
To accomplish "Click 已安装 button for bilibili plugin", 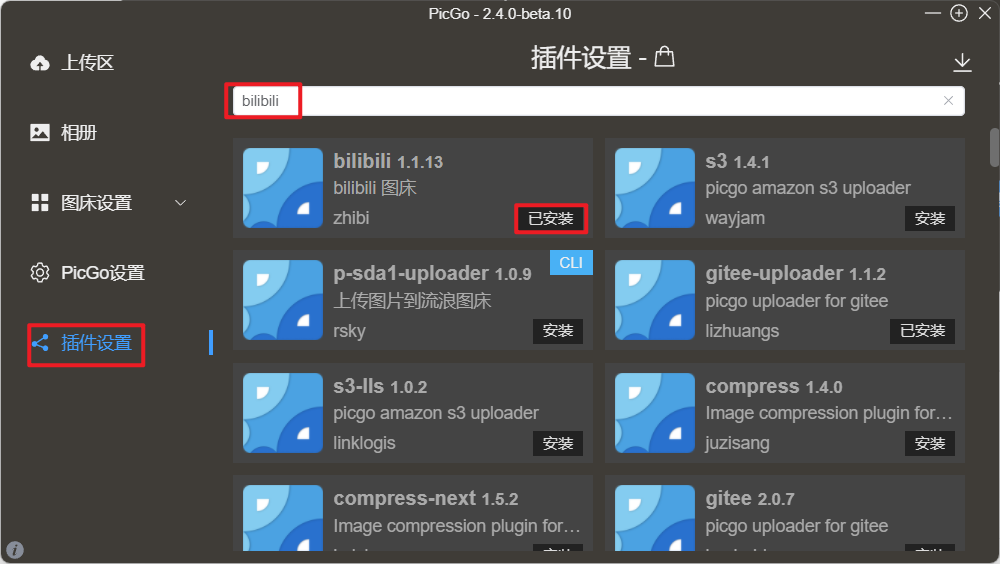I will coord(551,218).
